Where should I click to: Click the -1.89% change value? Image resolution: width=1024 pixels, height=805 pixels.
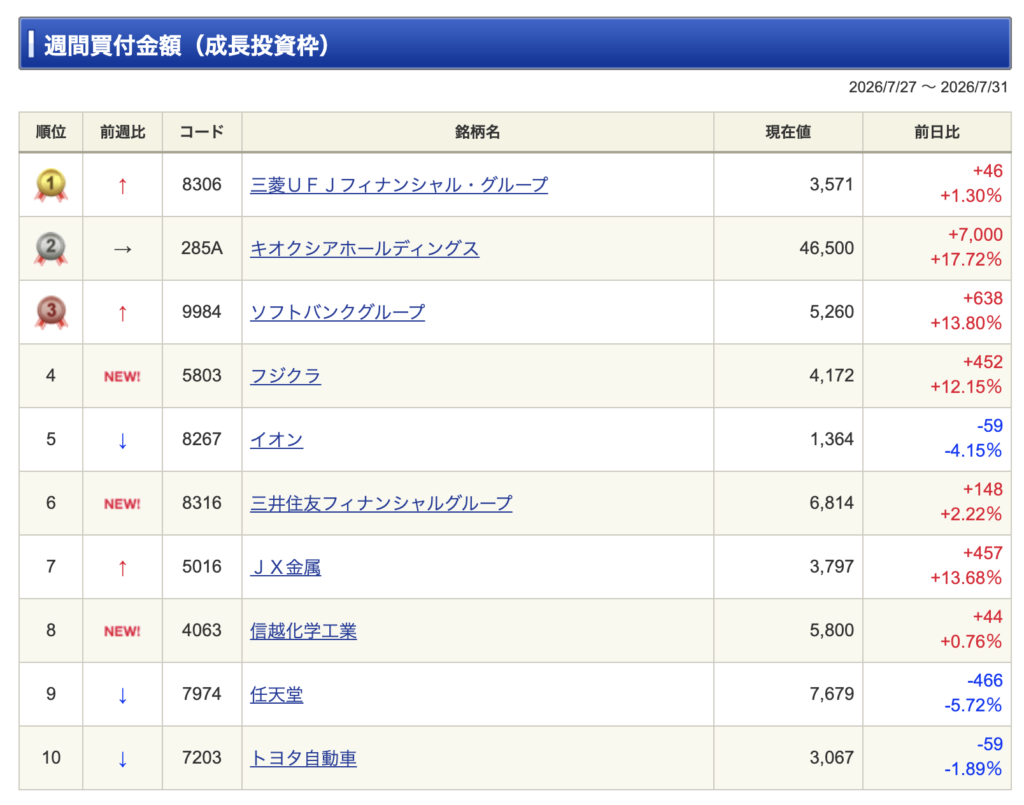click(973, 769)
